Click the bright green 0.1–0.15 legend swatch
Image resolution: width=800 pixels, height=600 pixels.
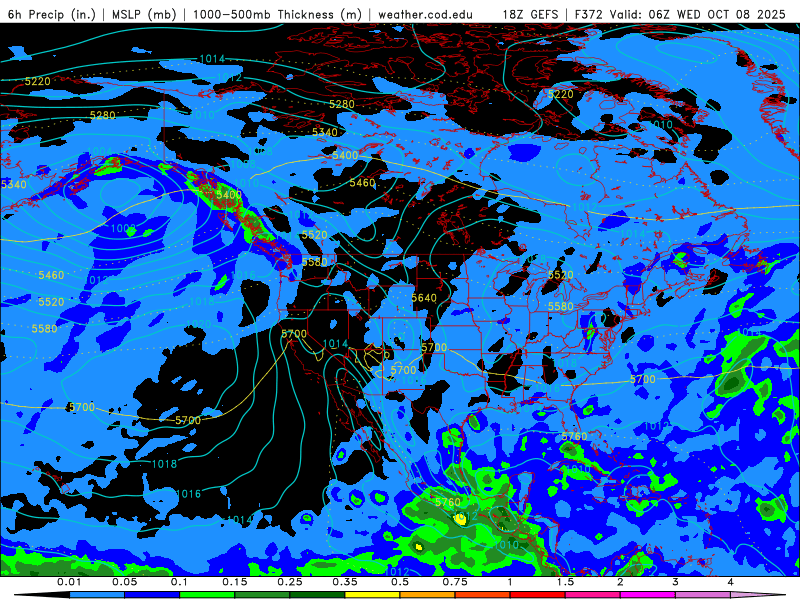(208, 595)
